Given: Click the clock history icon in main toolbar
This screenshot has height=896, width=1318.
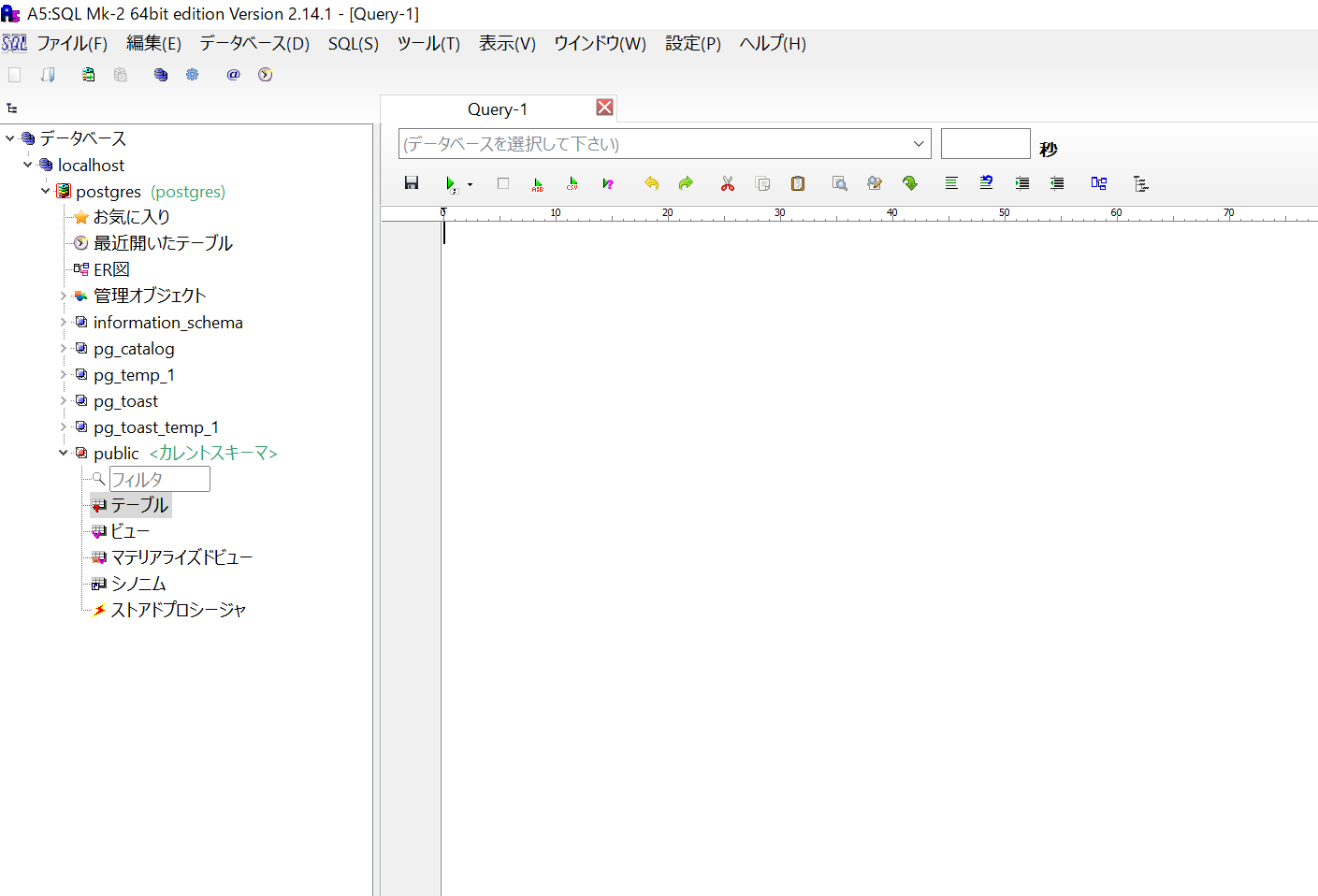Looking at the screenshot, I should click(266, 75).
